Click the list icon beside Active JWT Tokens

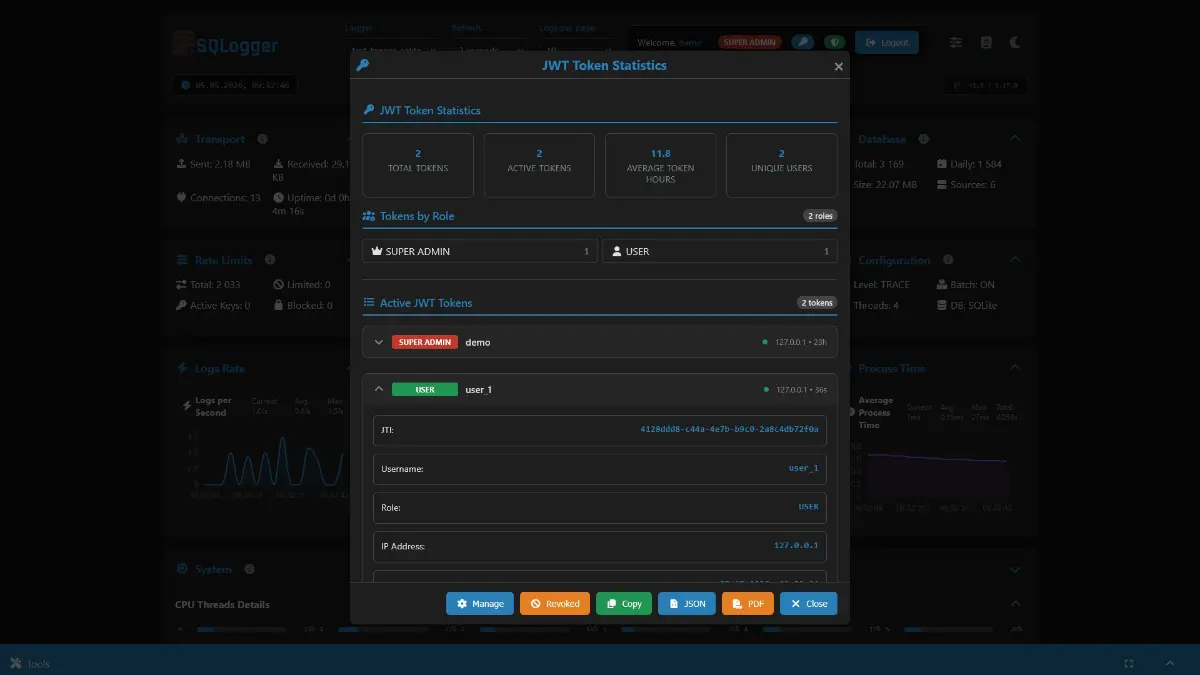[369, 303]
